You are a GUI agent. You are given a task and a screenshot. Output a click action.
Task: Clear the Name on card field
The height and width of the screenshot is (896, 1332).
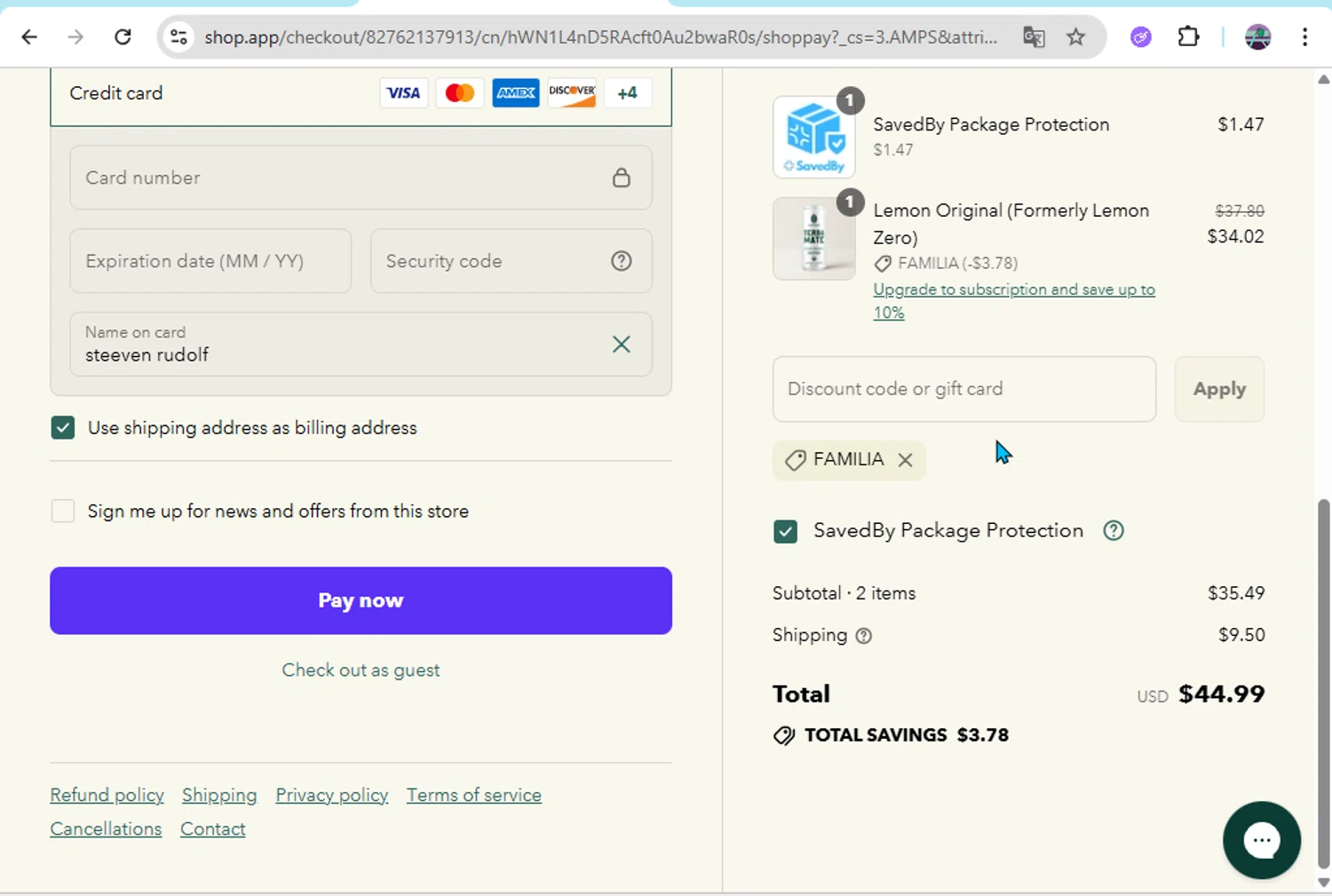tap(622, 345)
